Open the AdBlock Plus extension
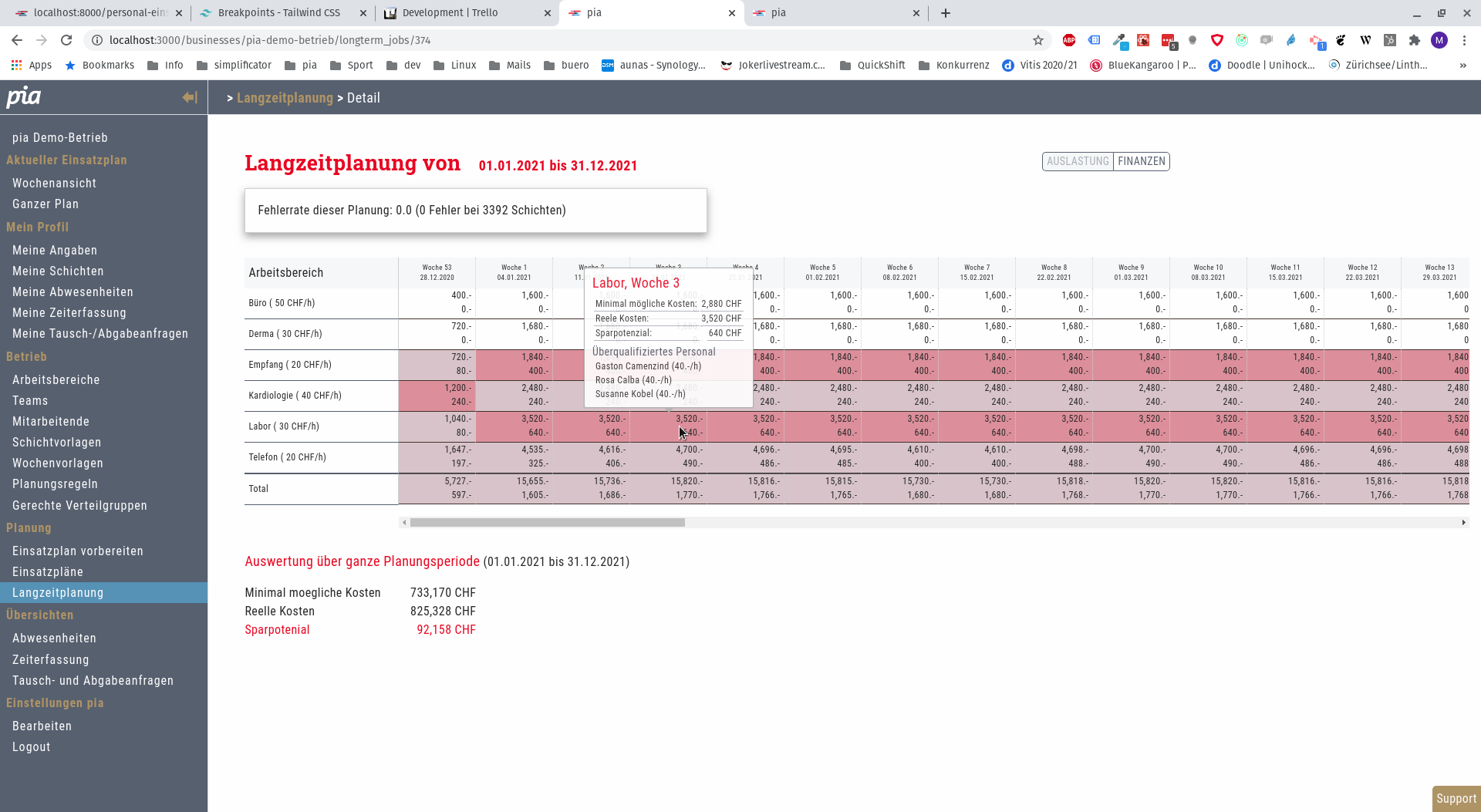This screenshot has height=812, width=1481. [x=1069, y=40]
